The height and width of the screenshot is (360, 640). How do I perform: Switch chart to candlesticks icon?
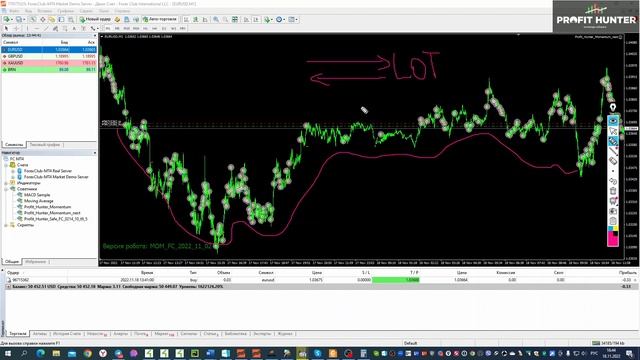(196, 19)
